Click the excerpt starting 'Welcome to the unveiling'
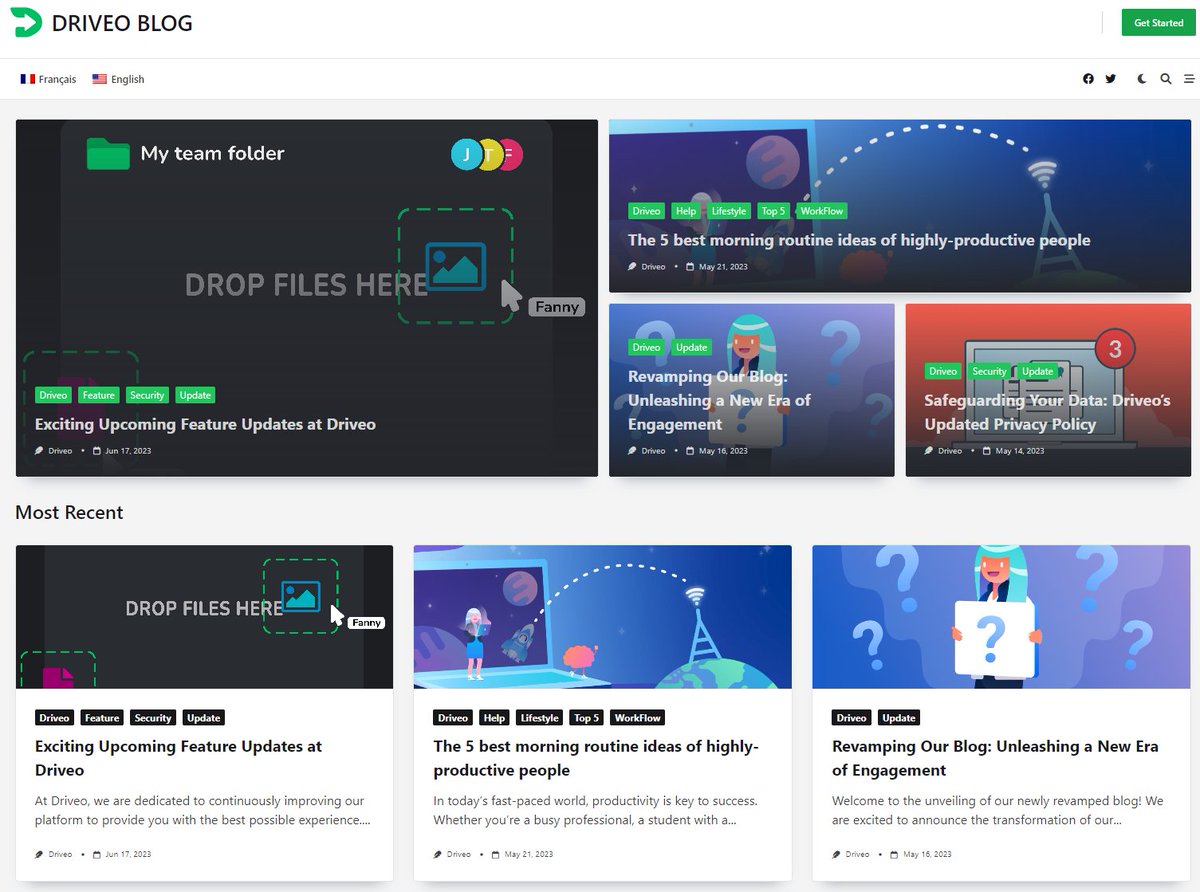1200x892 pixels. click(x=998, y=810)
